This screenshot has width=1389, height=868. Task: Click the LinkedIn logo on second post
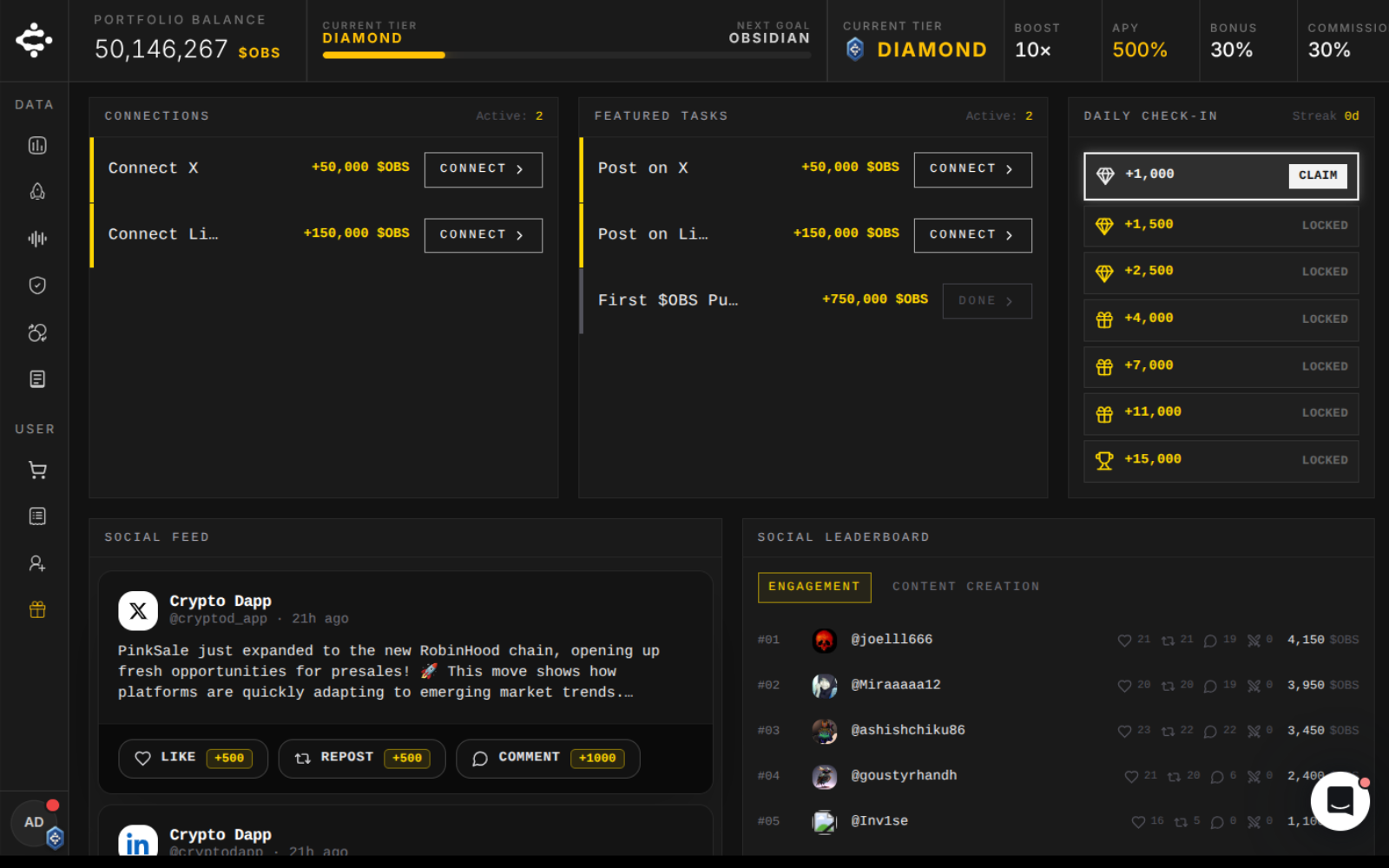pos(138,842)
